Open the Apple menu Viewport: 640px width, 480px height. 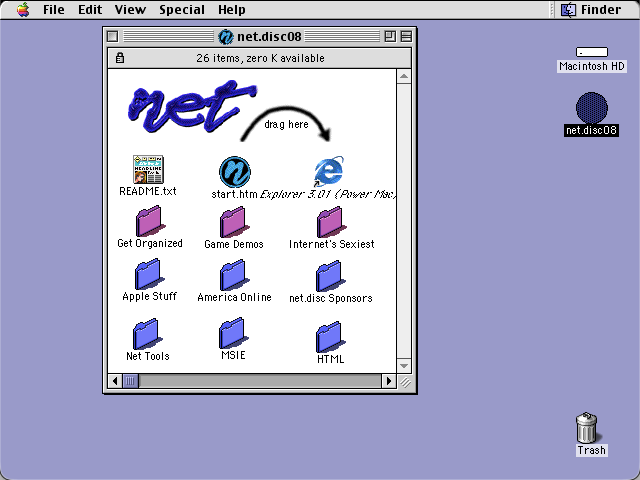click(x=23, y=9)
